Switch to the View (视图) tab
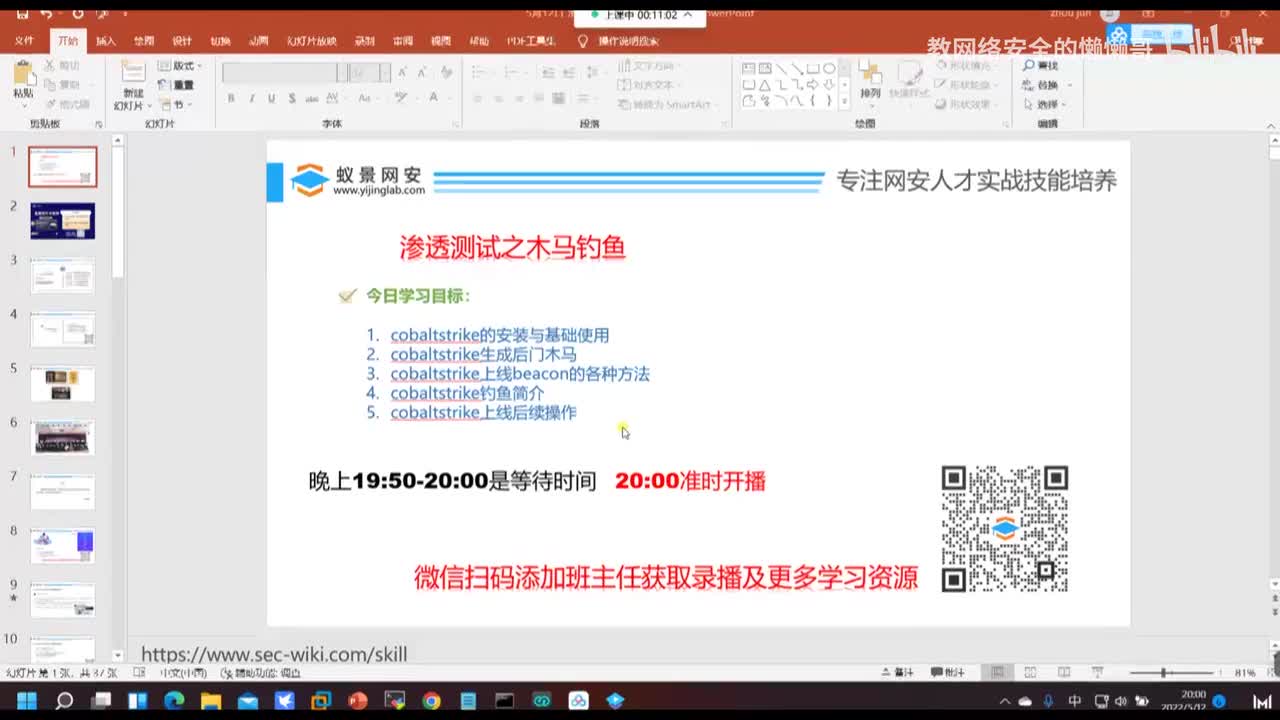Image resolution: width=1280 pixels, height=720 pixels. [441, 41]
